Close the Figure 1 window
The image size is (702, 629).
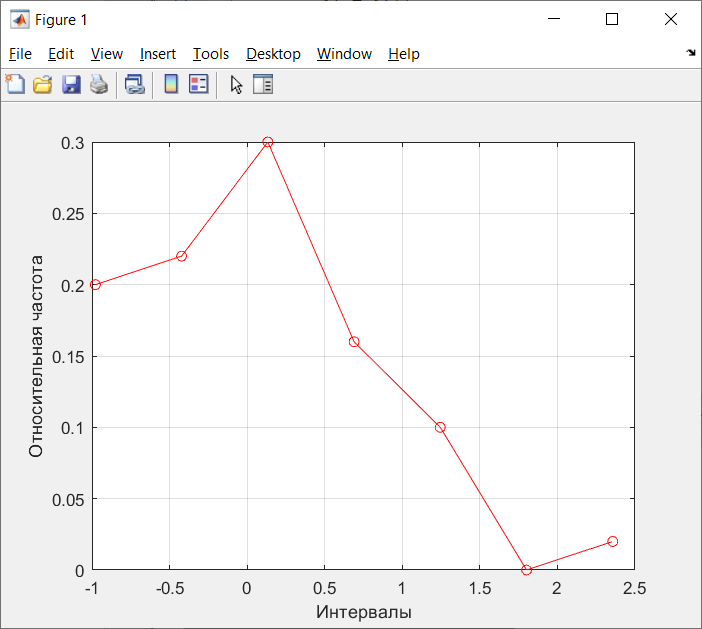pyautogui.click(x=671, y=19)
